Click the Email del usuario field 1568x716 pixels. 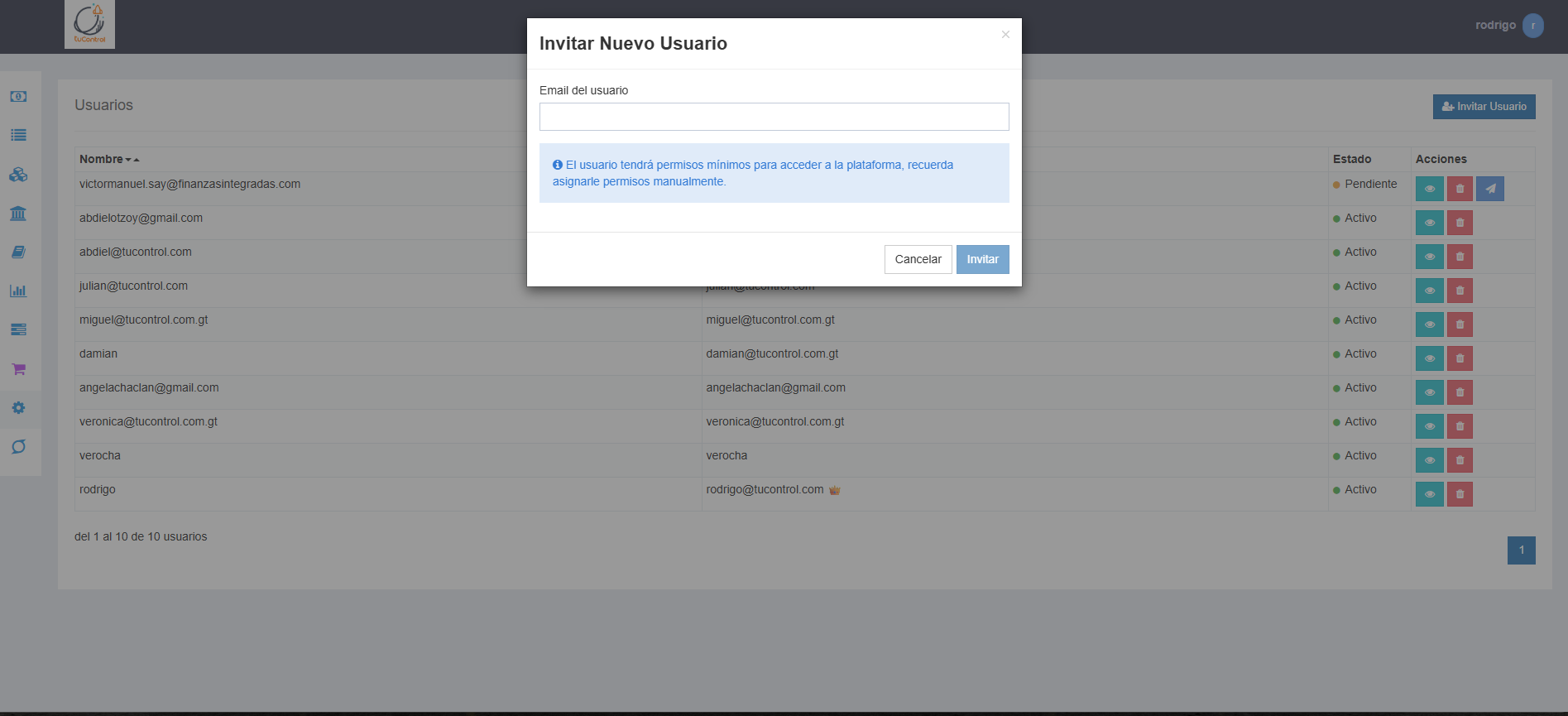(x=774, y=117)
